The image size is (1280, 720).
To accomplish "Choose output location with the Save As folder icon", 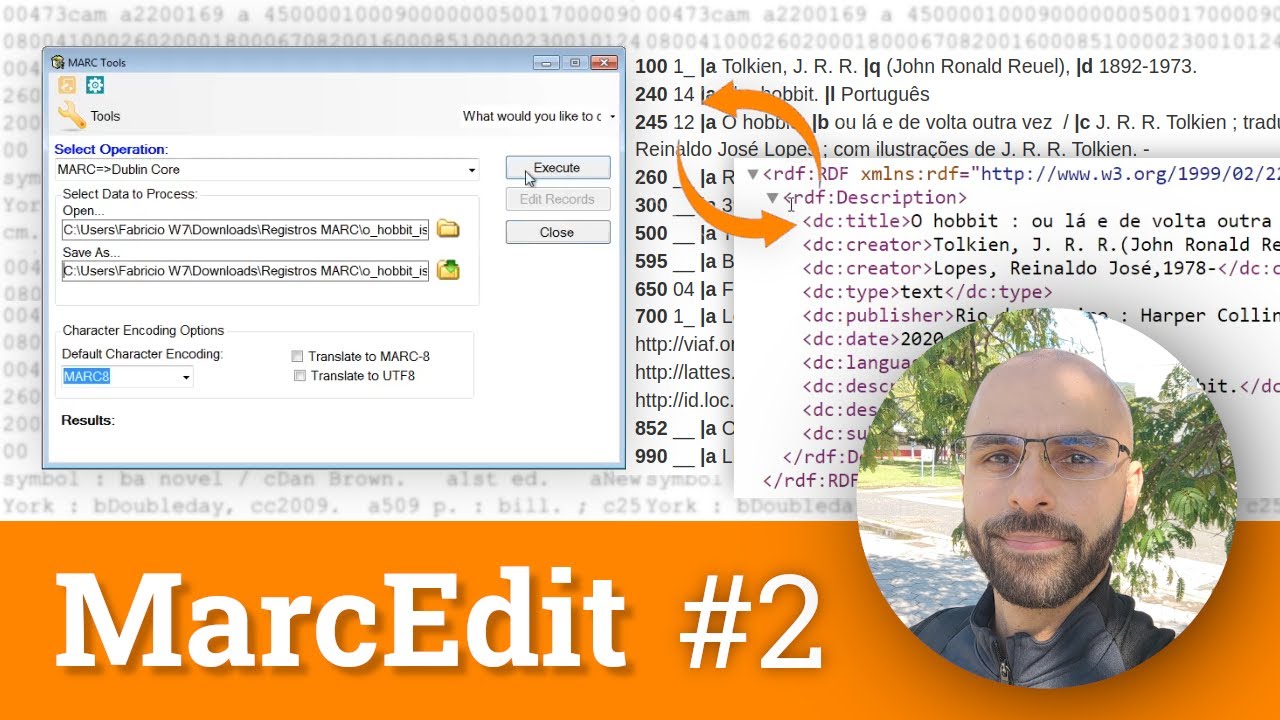I will 448,270.
